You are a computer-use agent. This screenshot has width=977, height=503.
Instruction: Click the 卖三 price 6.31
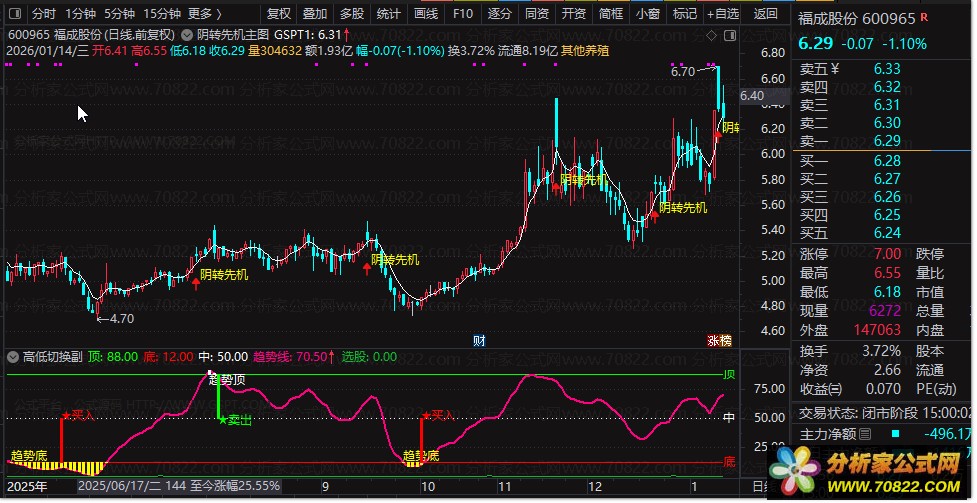(x=887, y=105)
